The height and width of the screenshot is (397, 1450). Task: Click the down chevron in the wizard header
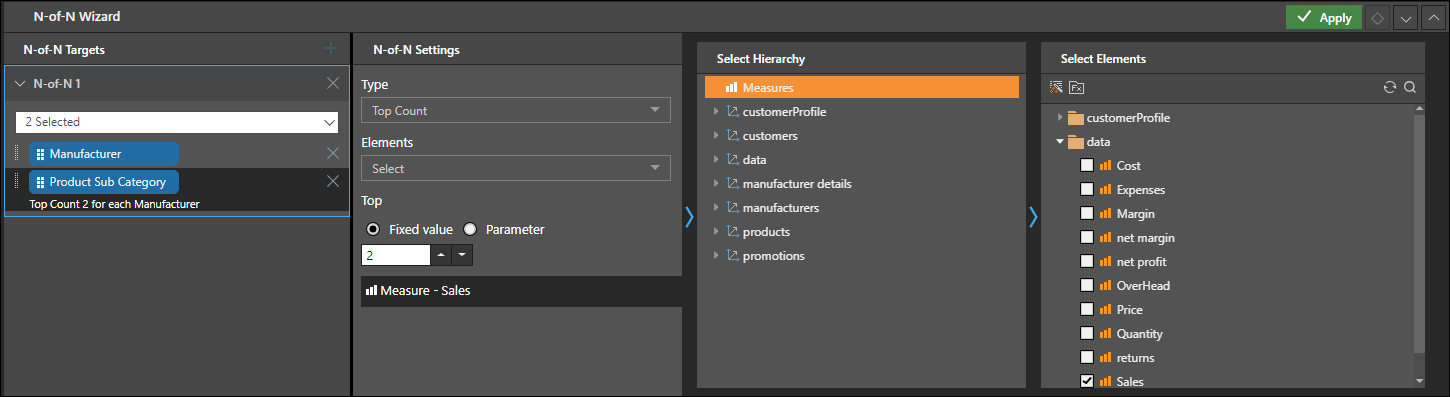pos(1405,17)
